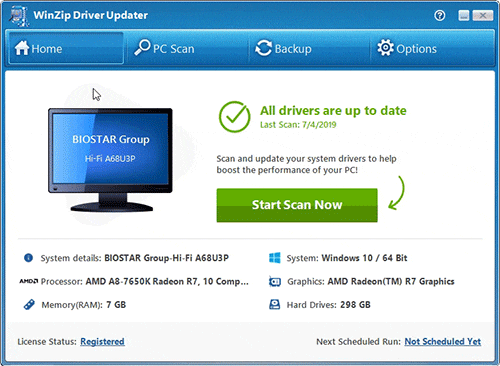This screenshot has width=500, height=366.
Task: Click the 'Windows 10 / 64 Bit' value
Action: click(364, 258)
